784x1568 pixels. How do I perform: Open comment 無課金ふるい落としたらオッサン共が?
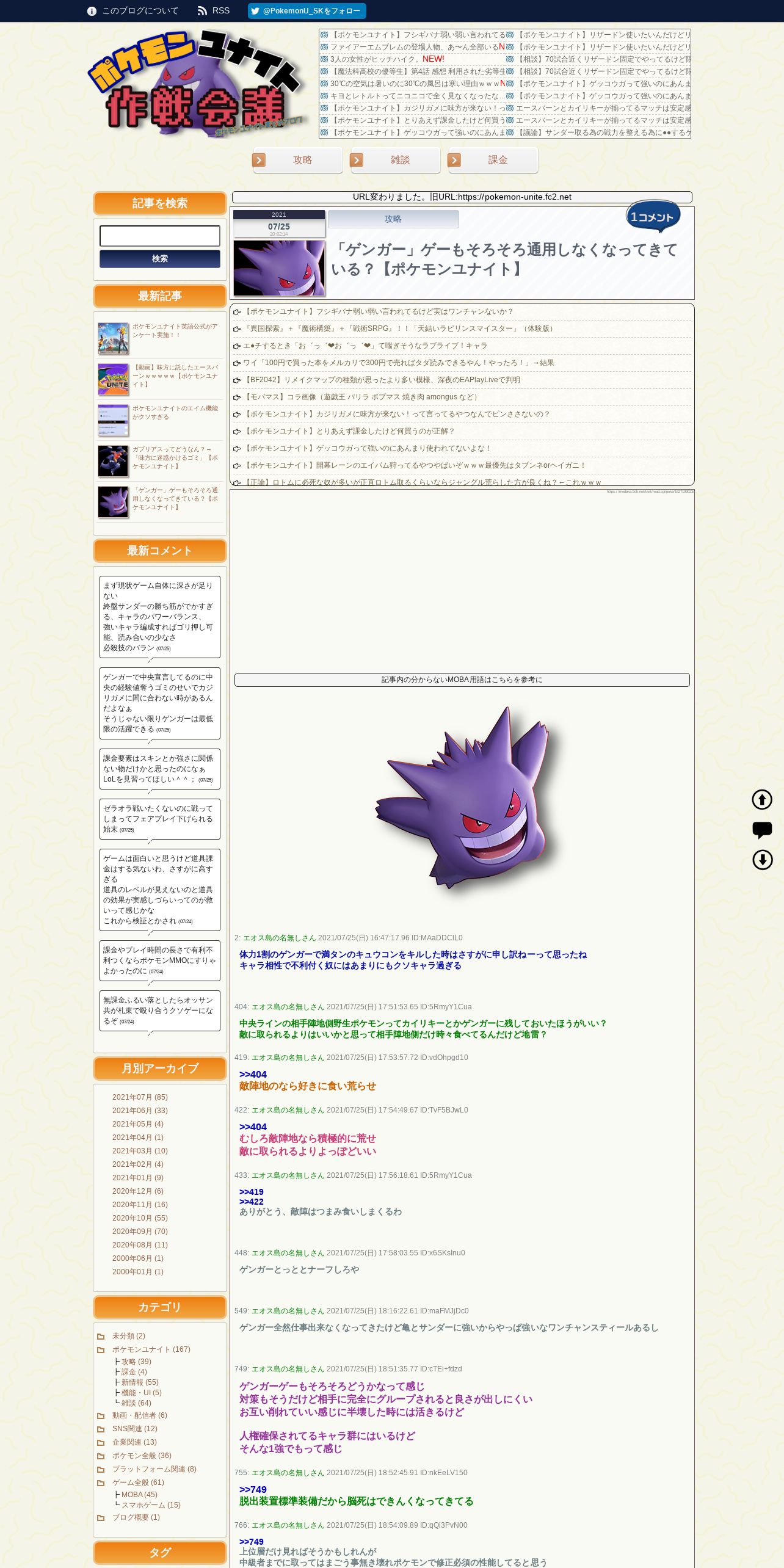pos(160,1011)
